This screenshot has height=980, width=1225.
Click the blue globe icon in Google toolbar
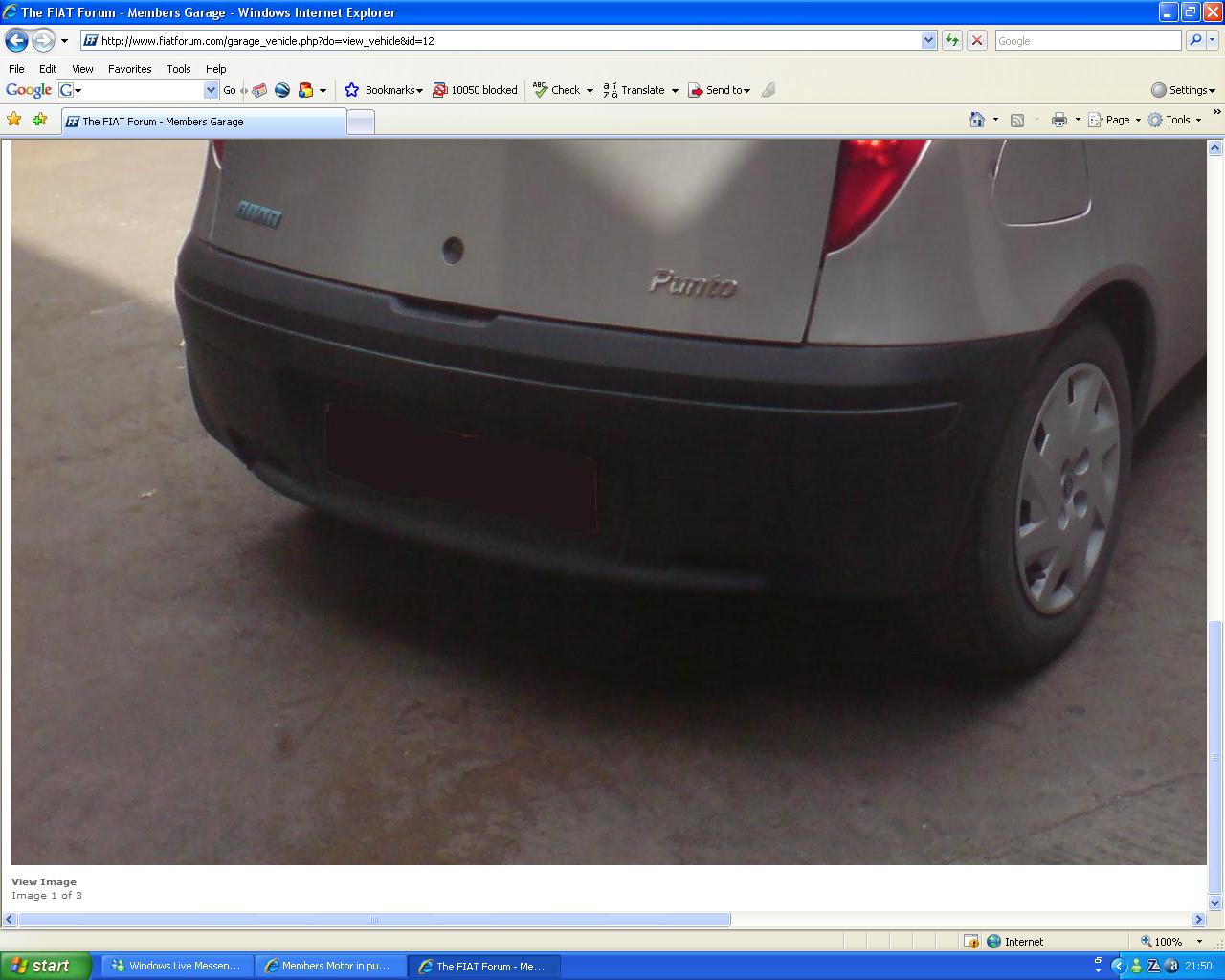point(282,90)
